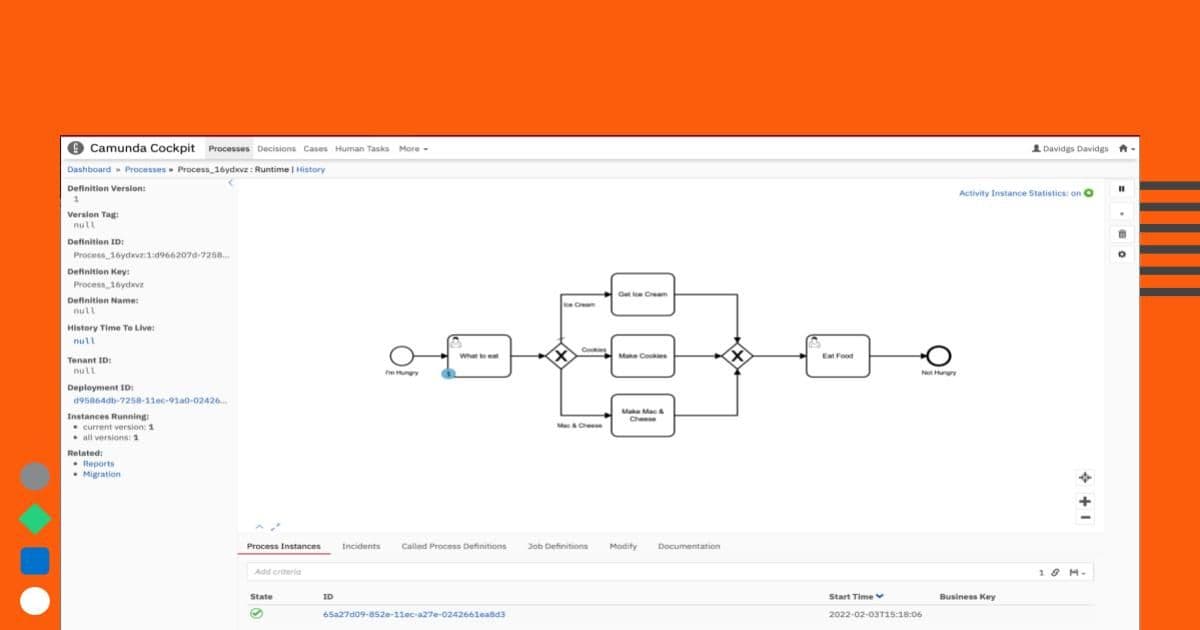Image resolution: width=1200 pixels, height=630 pixels.
Task: Click the 2022-02-03T15:18:06 start time
Action: [x=875, y=614]
